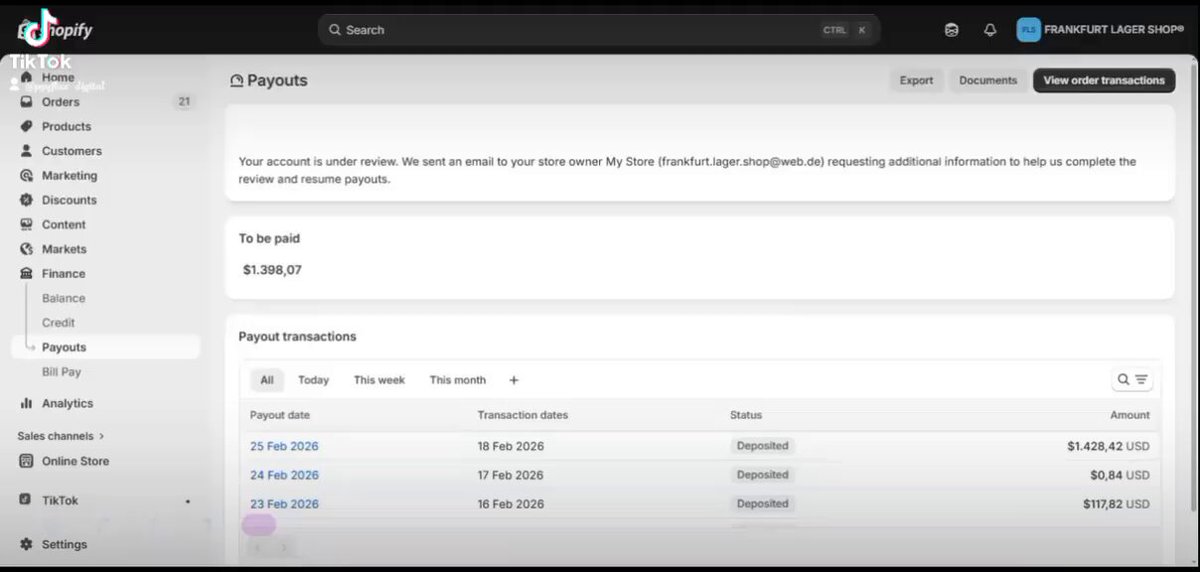Open FRANKFURT LAGER SHOP account menu
The height and width of the screenshot is (572, 1200).
tap(1100, 30)
